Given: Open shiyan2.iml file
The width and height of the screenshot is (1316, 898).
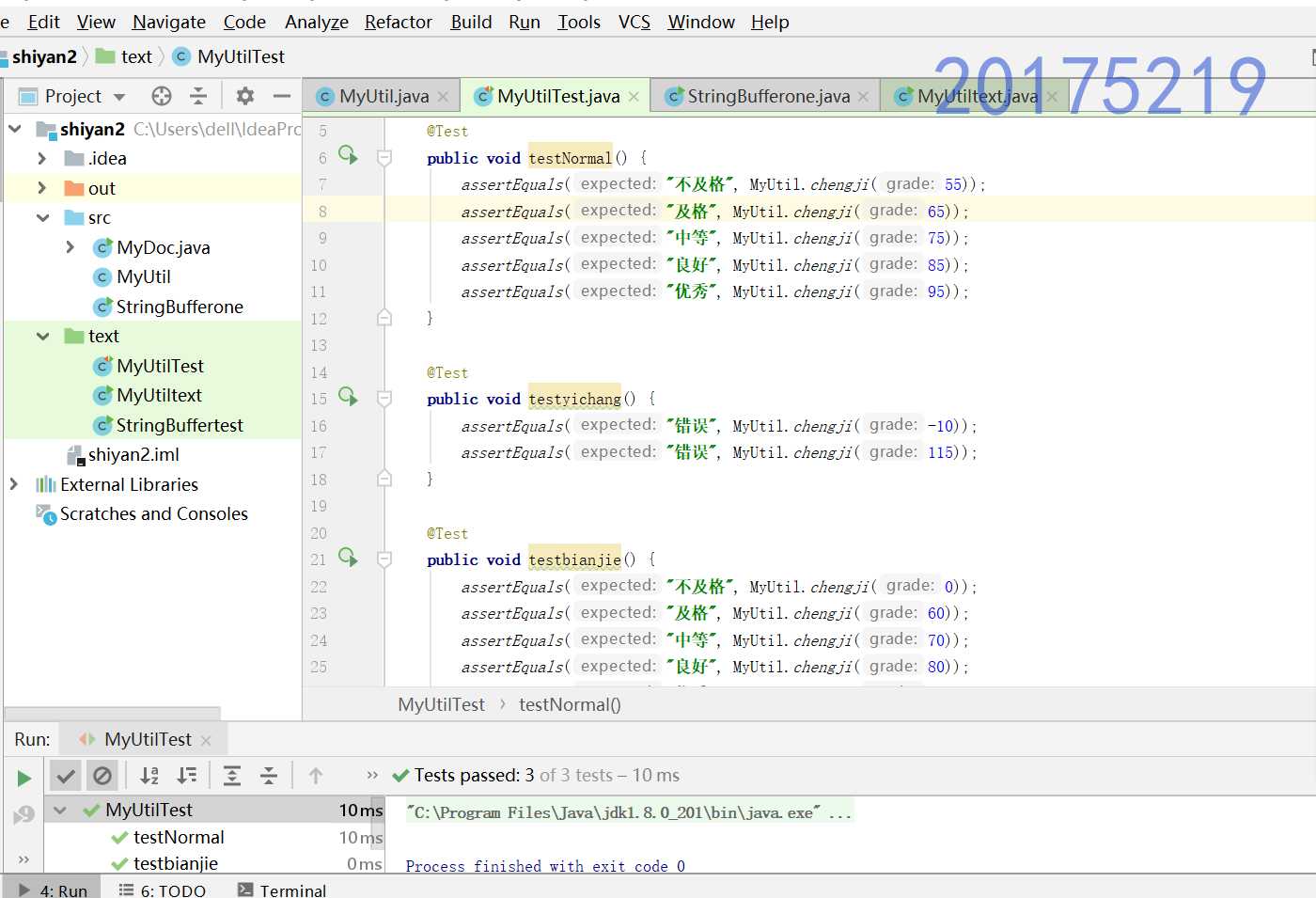Looking at the screenshot, I should (133, 454).
